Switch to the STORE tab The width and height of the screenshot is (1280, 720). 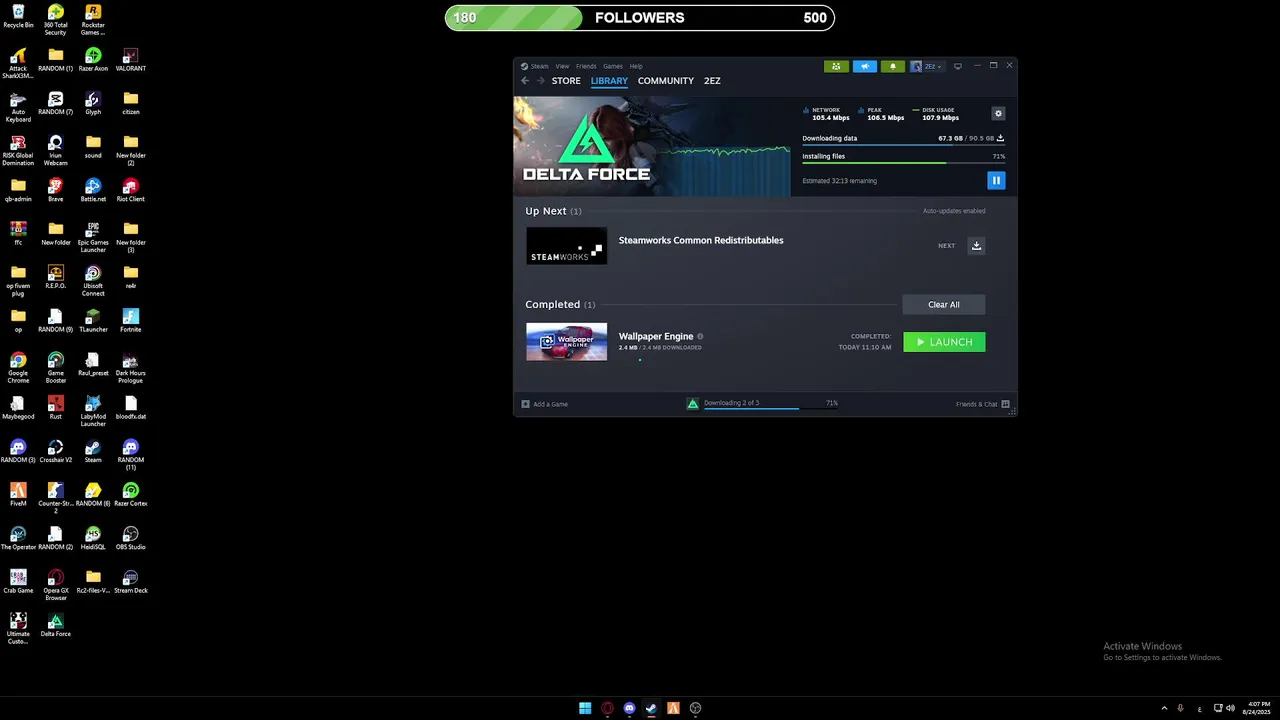(566, 81)
